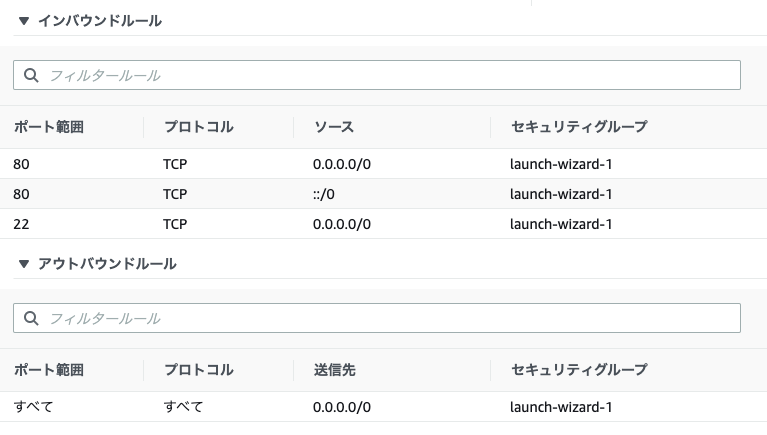The height and width of the screenshot is (435, 767).
Task: Open launch-wizard-1 in the outbound rule row
Action: [561, 407]
